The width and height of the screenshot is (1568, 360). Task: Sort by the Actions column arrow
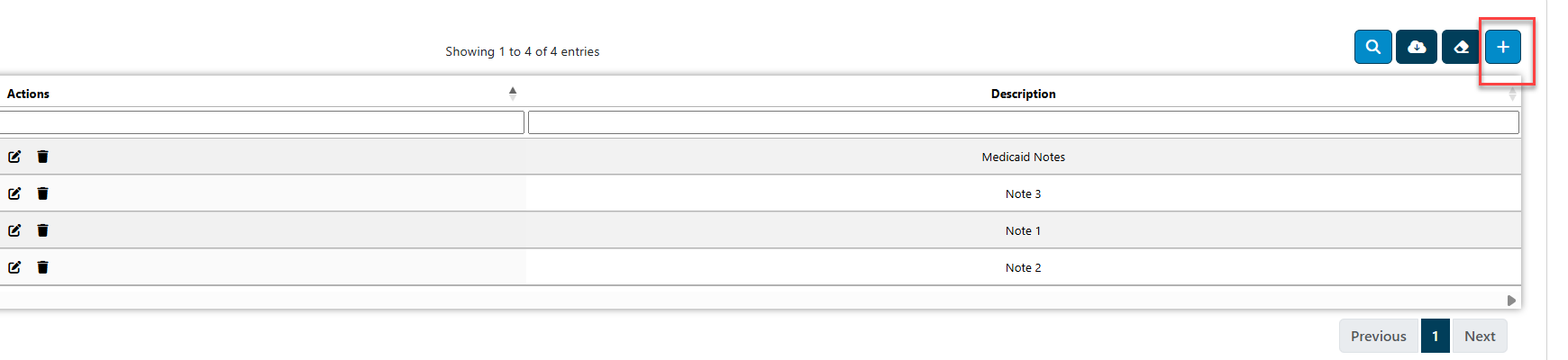[513, 93]
